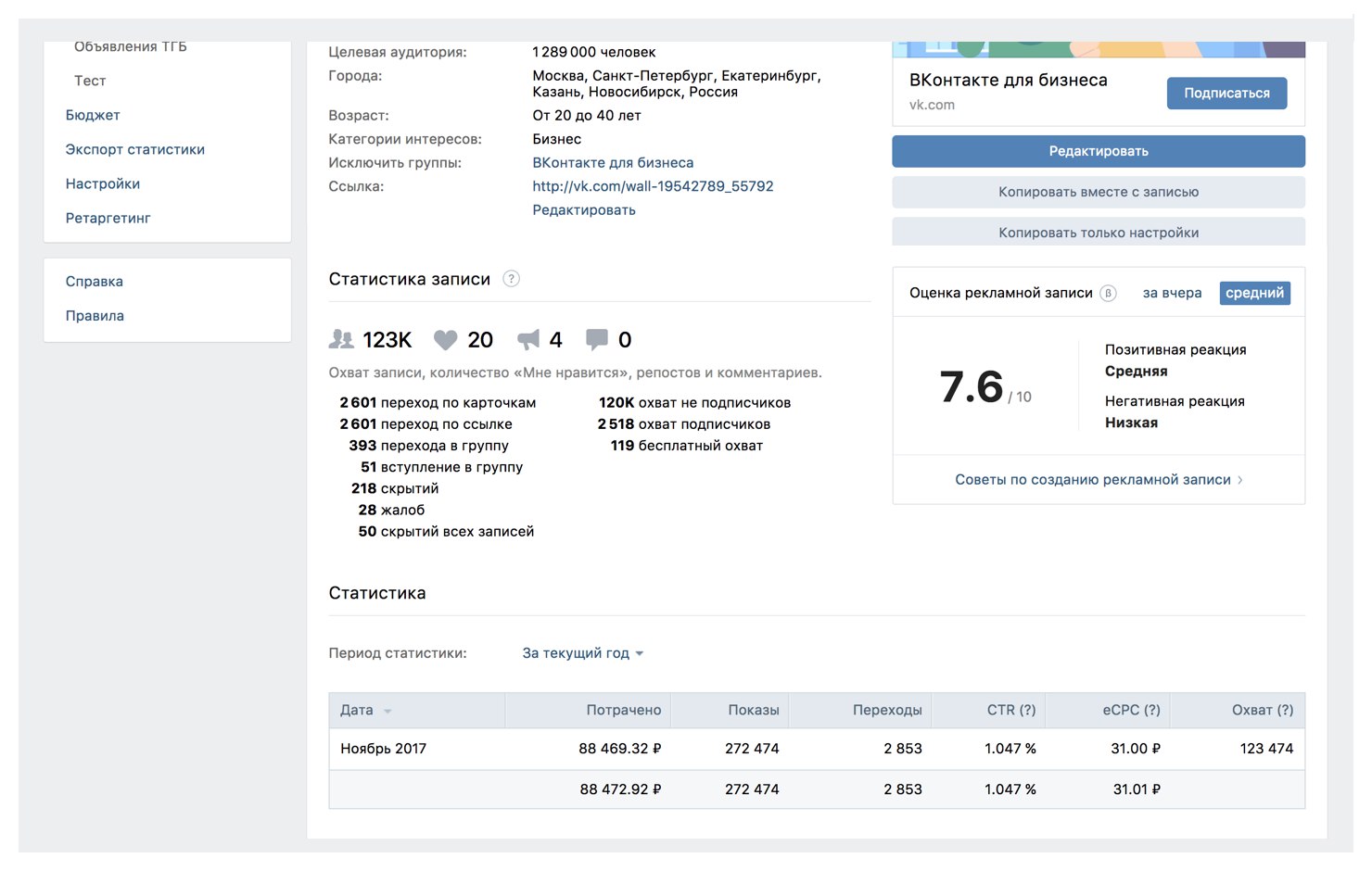This screenshot has width=1372, height=871.
Task: Click the Ноябрь 2017 row date cell
Action: [x=383, y=749]
